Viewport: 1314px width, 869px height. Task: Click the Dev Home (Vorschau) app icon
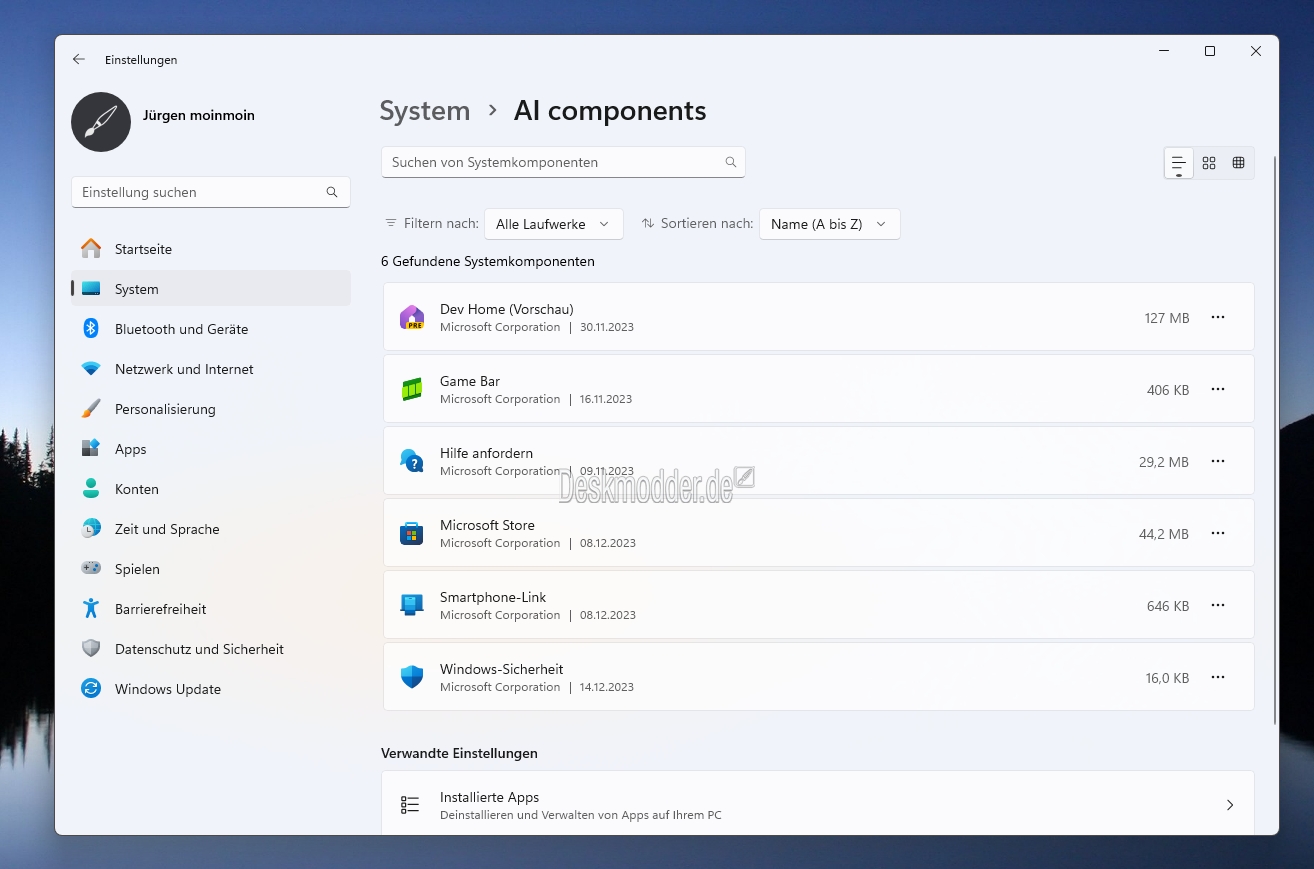pyautogui.click(x=412, y=317)
